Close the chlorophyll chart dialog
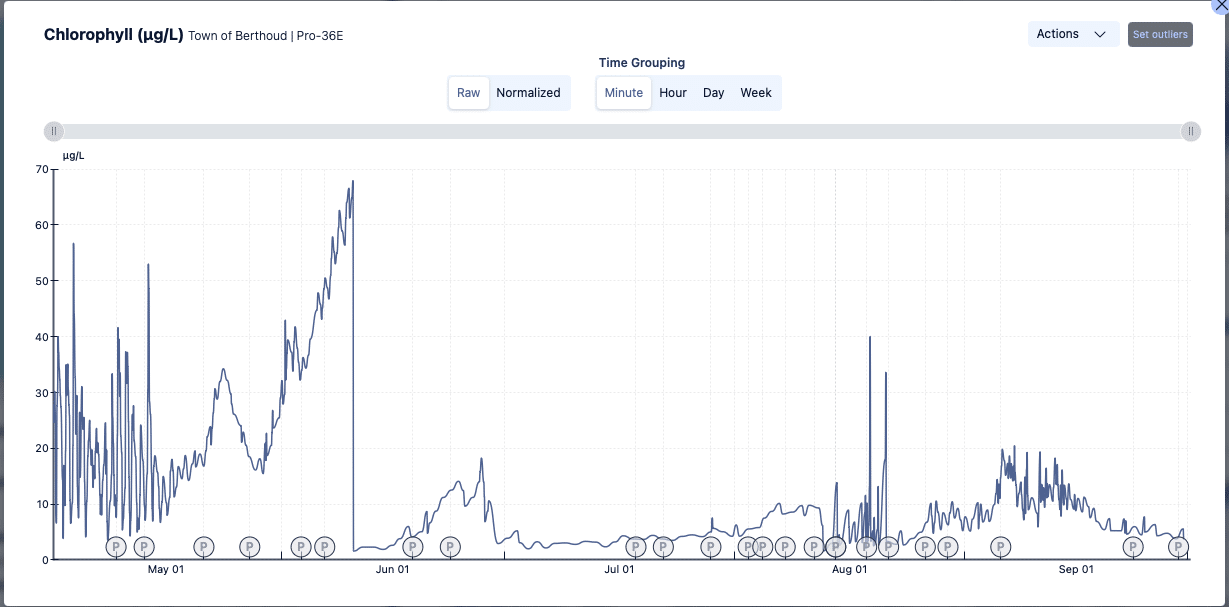The height and width of the screenshot is (607, 1229). click(1221, 5)
